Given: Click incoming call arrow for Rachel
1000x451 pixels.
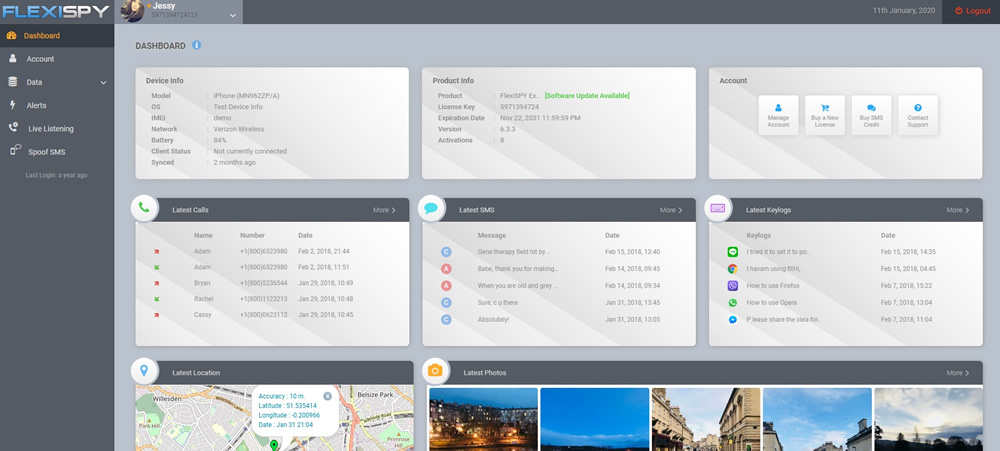Looking at the screenshot, I should pos(156,299).
